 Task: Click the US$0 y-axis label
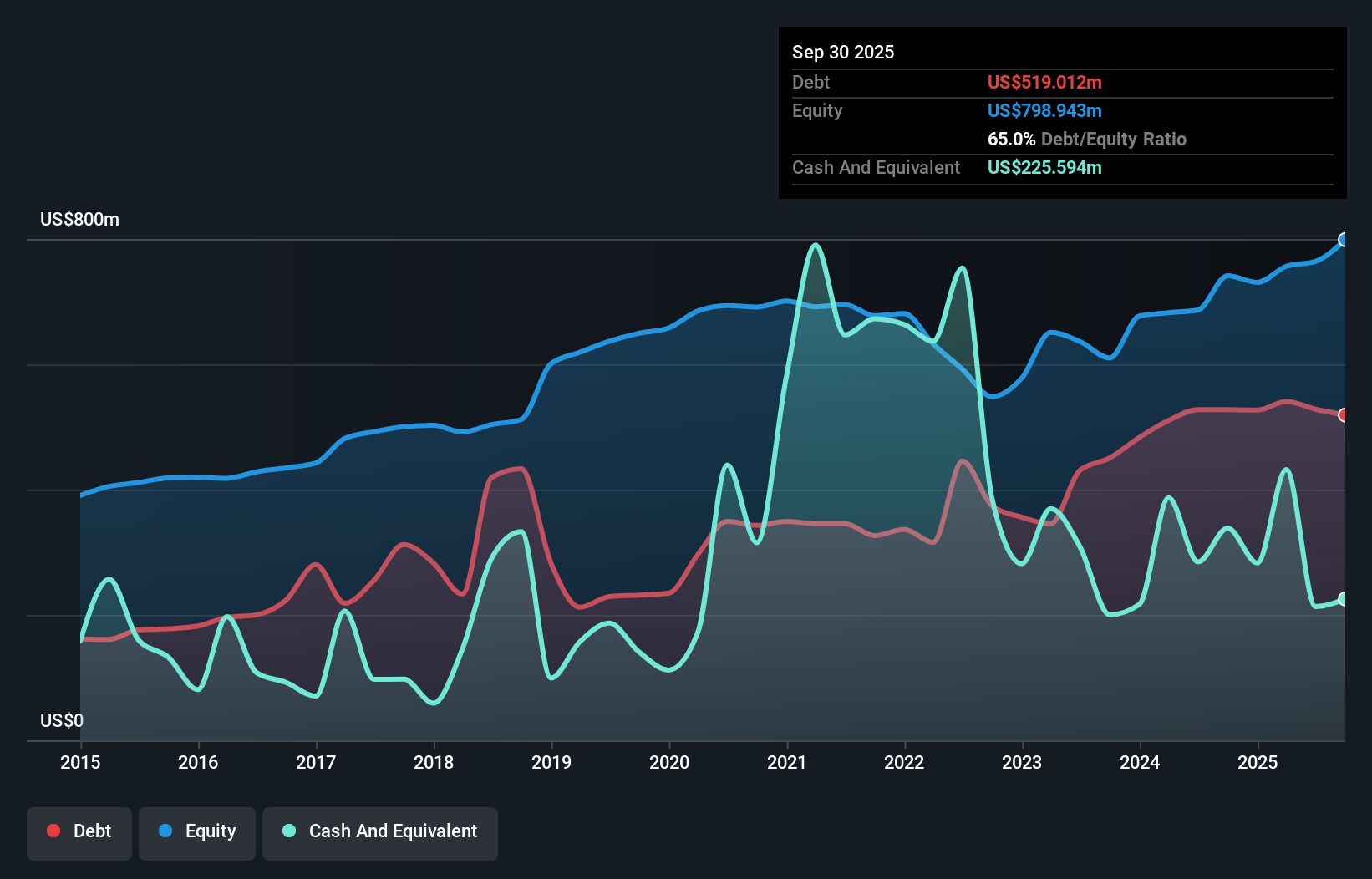point(62,720)
